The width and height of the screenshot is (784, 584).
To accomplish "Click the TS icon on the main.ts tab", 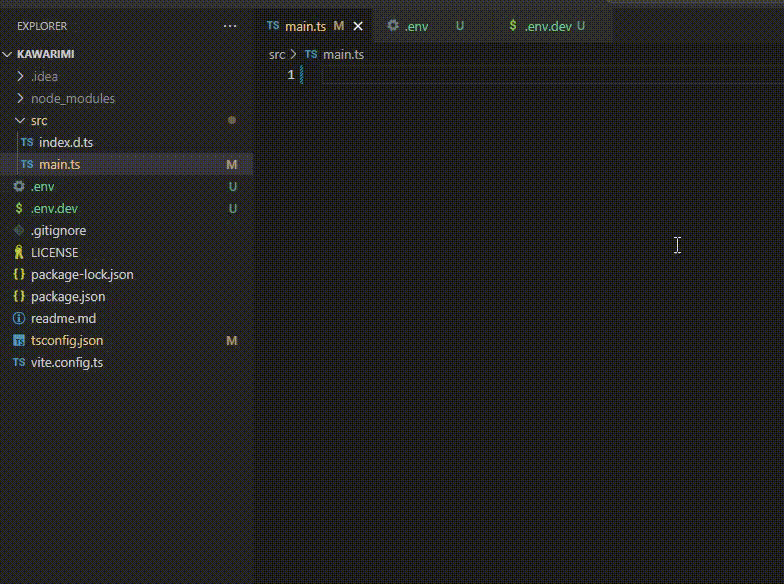I will (273, 26).
